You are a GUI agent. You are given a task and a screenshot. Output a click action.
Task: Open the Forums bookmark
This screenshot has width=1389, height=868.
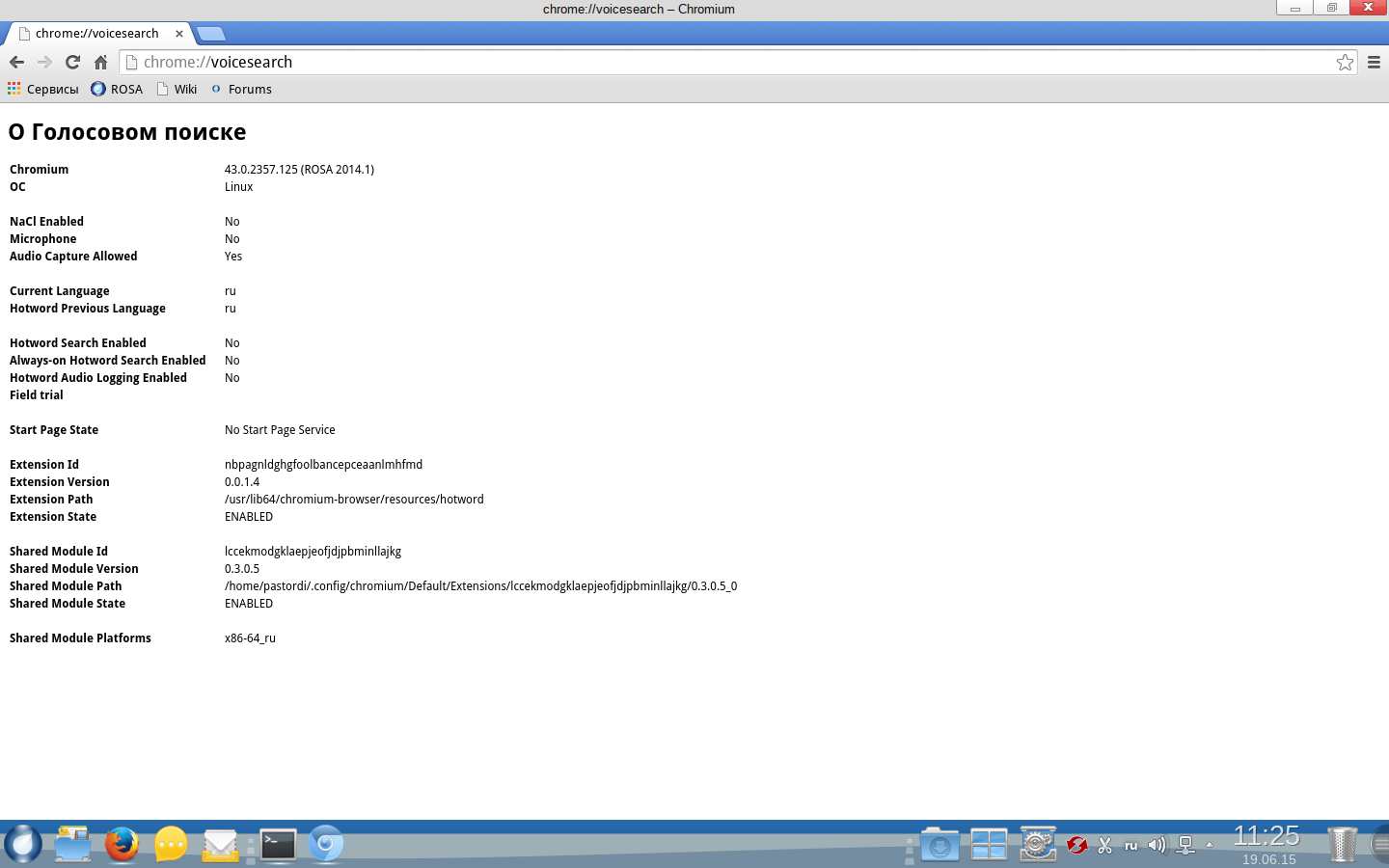[x=241, y=89]
